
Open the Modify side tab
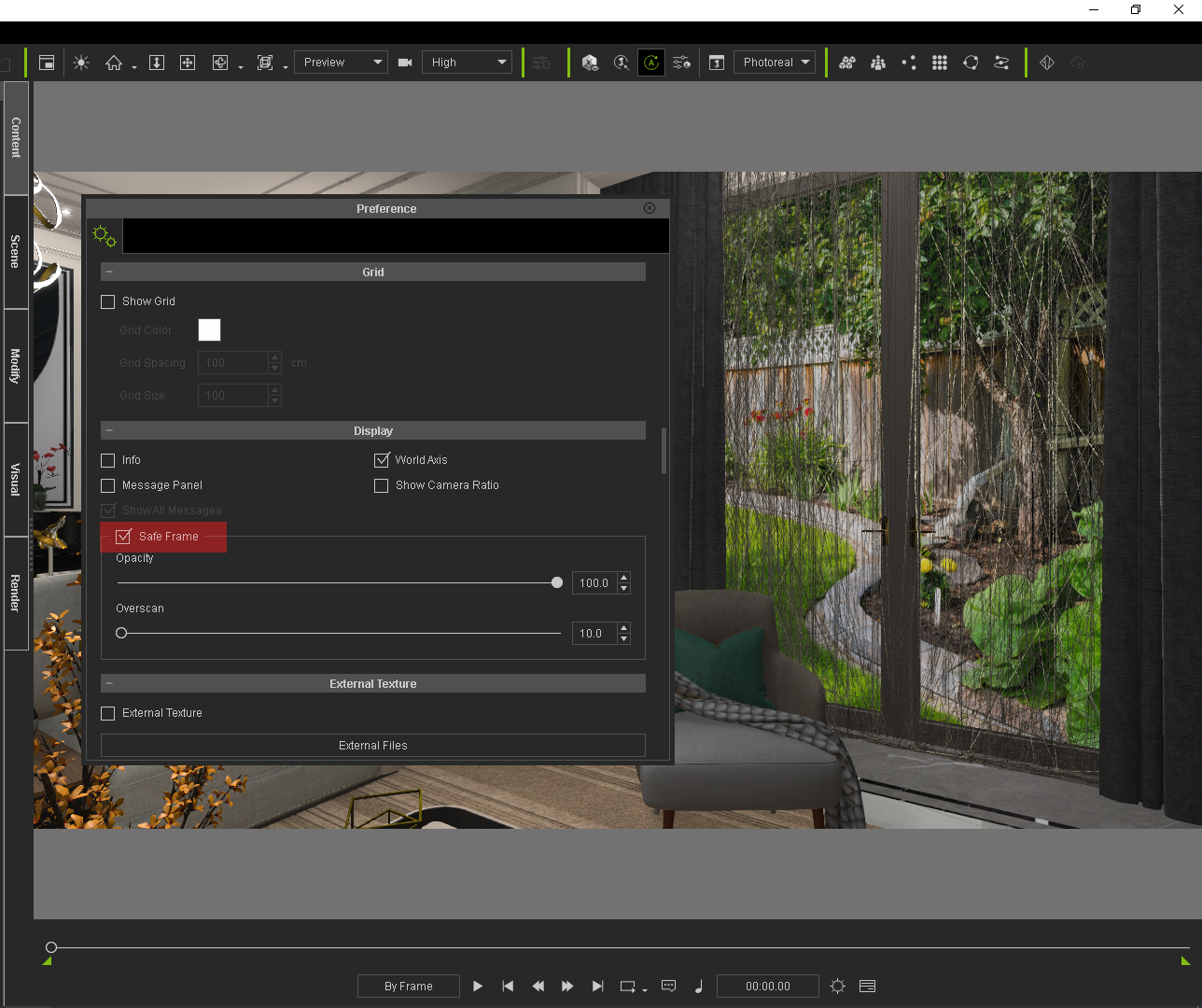(x=16, y=366)
